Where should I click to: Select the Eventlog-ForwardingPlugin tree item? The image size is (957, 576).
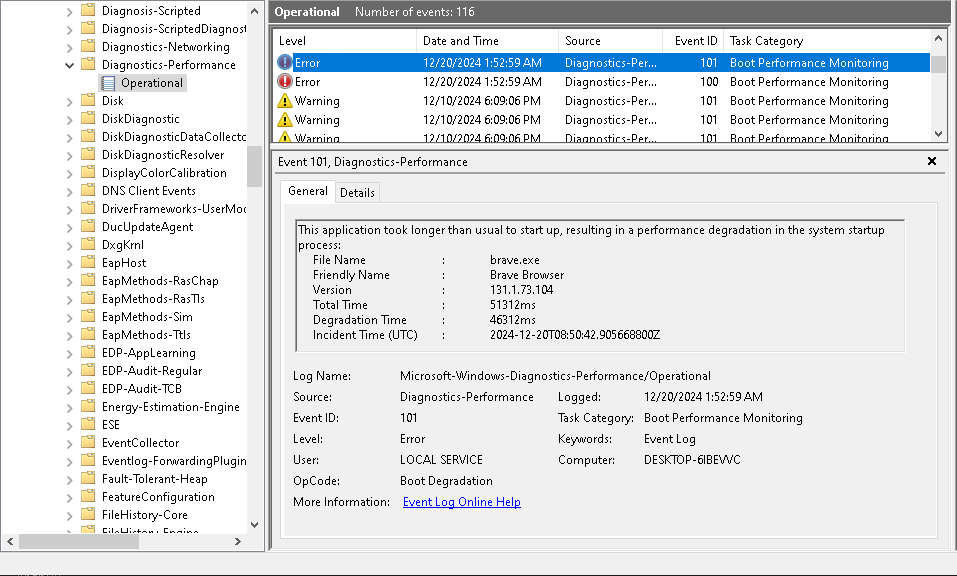(174, 461)
